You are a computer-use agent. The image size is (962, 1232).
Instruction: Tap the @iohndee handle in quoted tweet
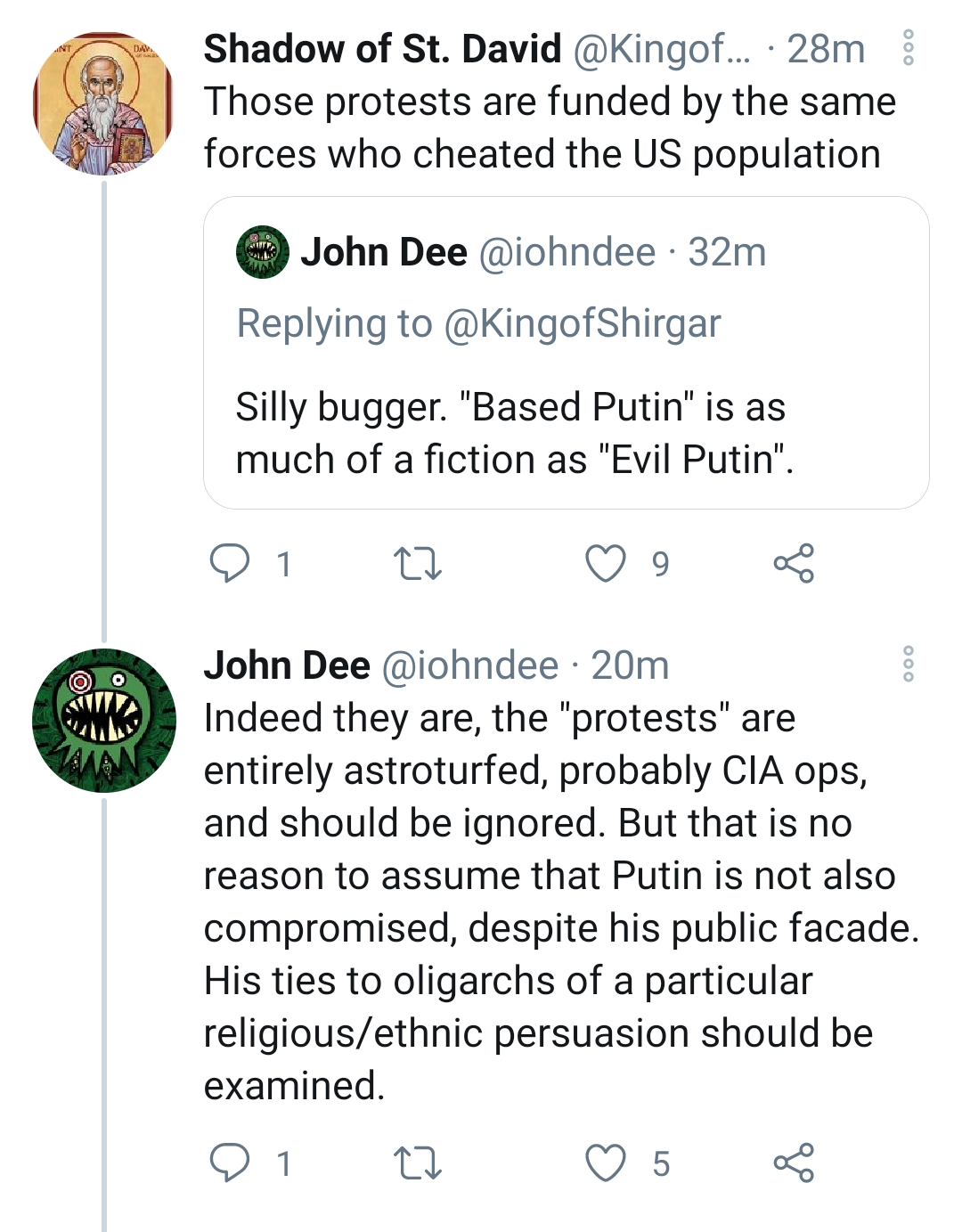tap(567, 253)
